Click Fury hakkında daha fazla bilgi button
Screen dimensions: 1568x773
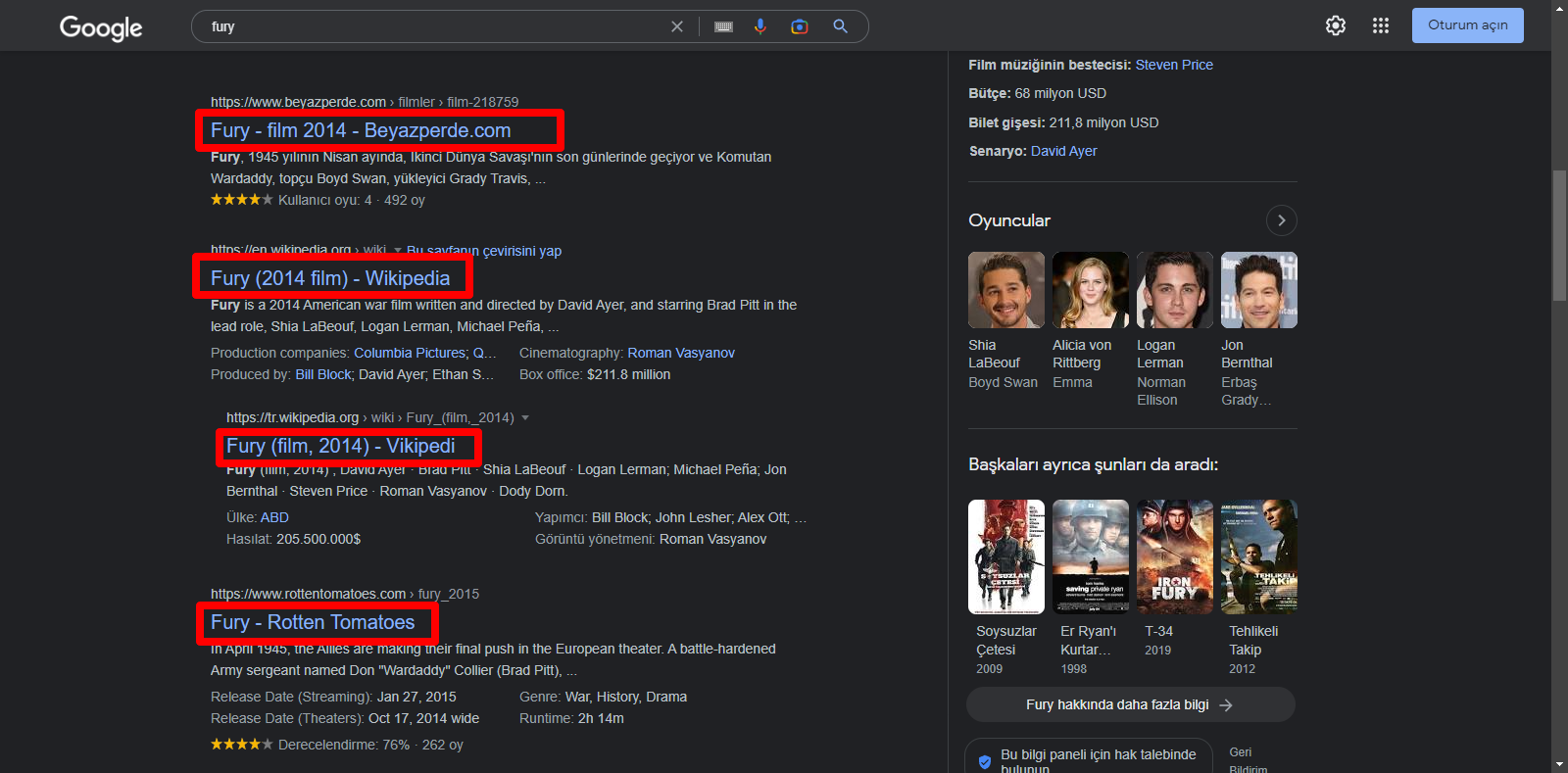pyautogui.click(x=1131, y=704)
